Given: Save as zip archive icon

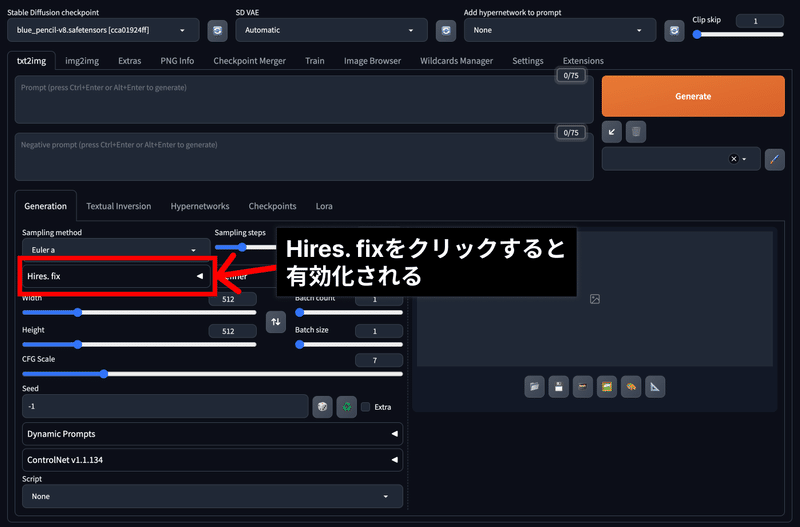Looking at the screenshot, I should point(583,387).
